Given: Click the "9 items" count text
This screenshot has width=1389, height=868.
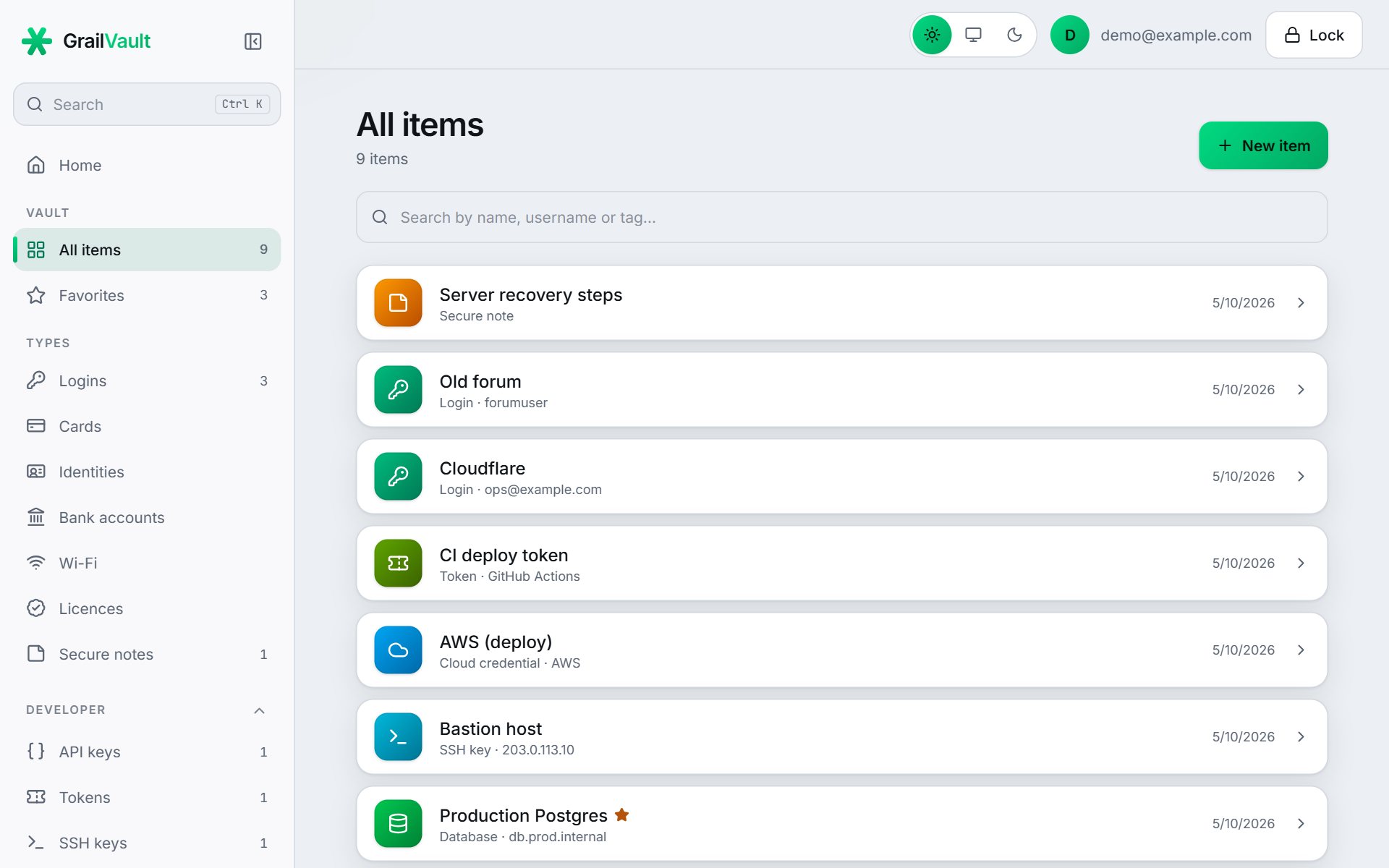Looking at the screenshot, I should [382, 159].
